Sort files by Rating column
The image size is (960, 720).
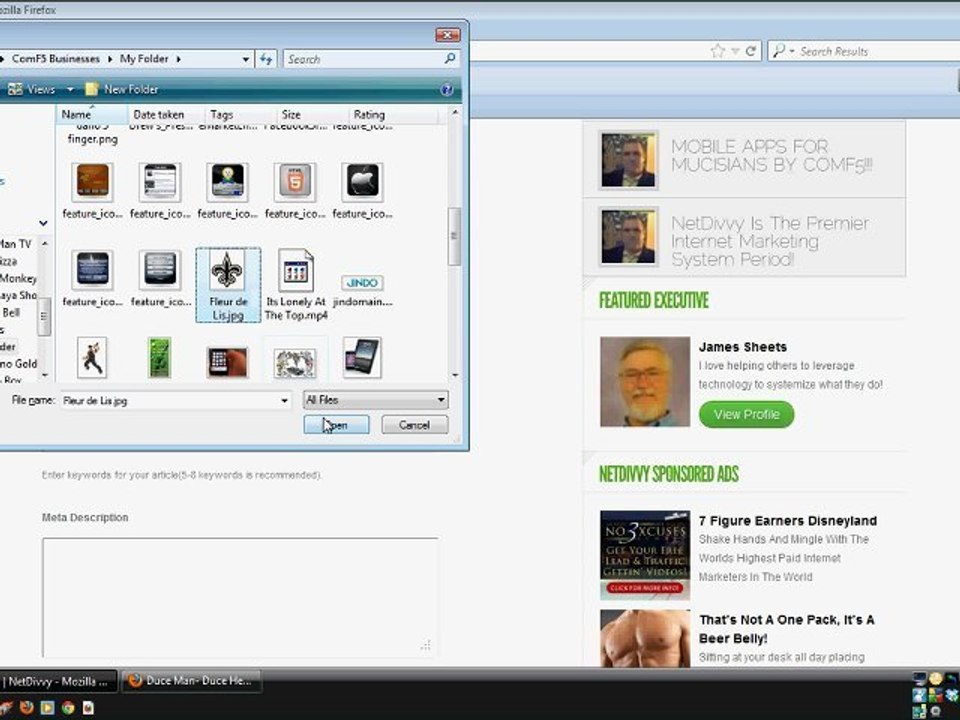[393, 114]
